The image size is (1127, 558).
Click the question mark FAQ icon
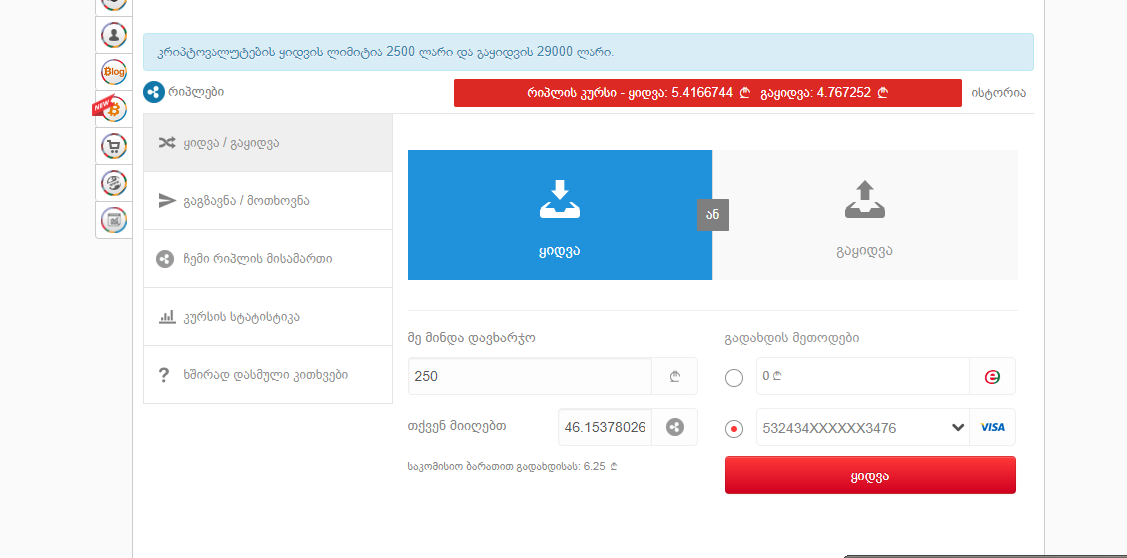pos(164,375)
